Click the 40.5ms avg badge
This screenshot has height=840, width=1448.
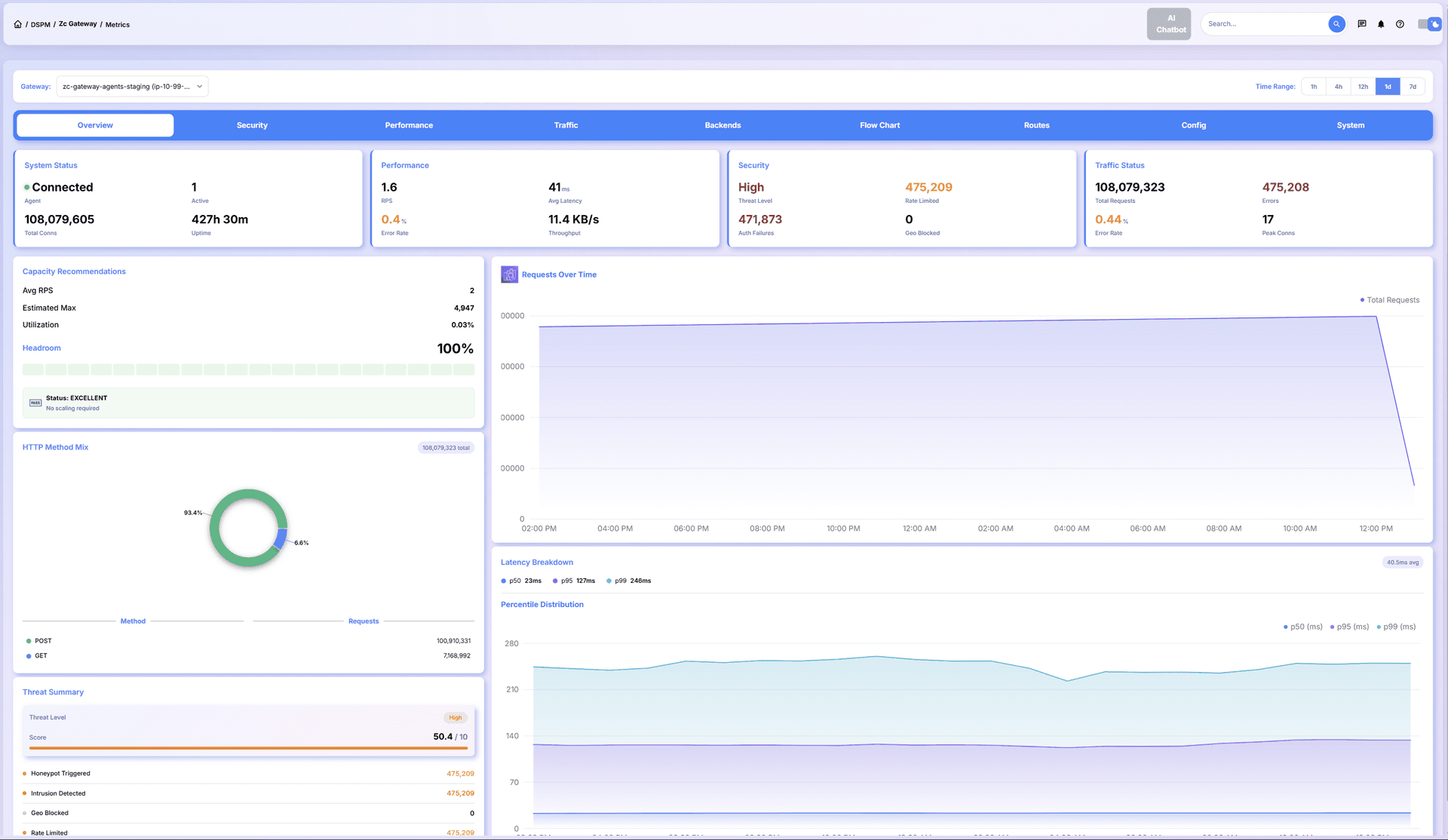tap(1403, 563)
